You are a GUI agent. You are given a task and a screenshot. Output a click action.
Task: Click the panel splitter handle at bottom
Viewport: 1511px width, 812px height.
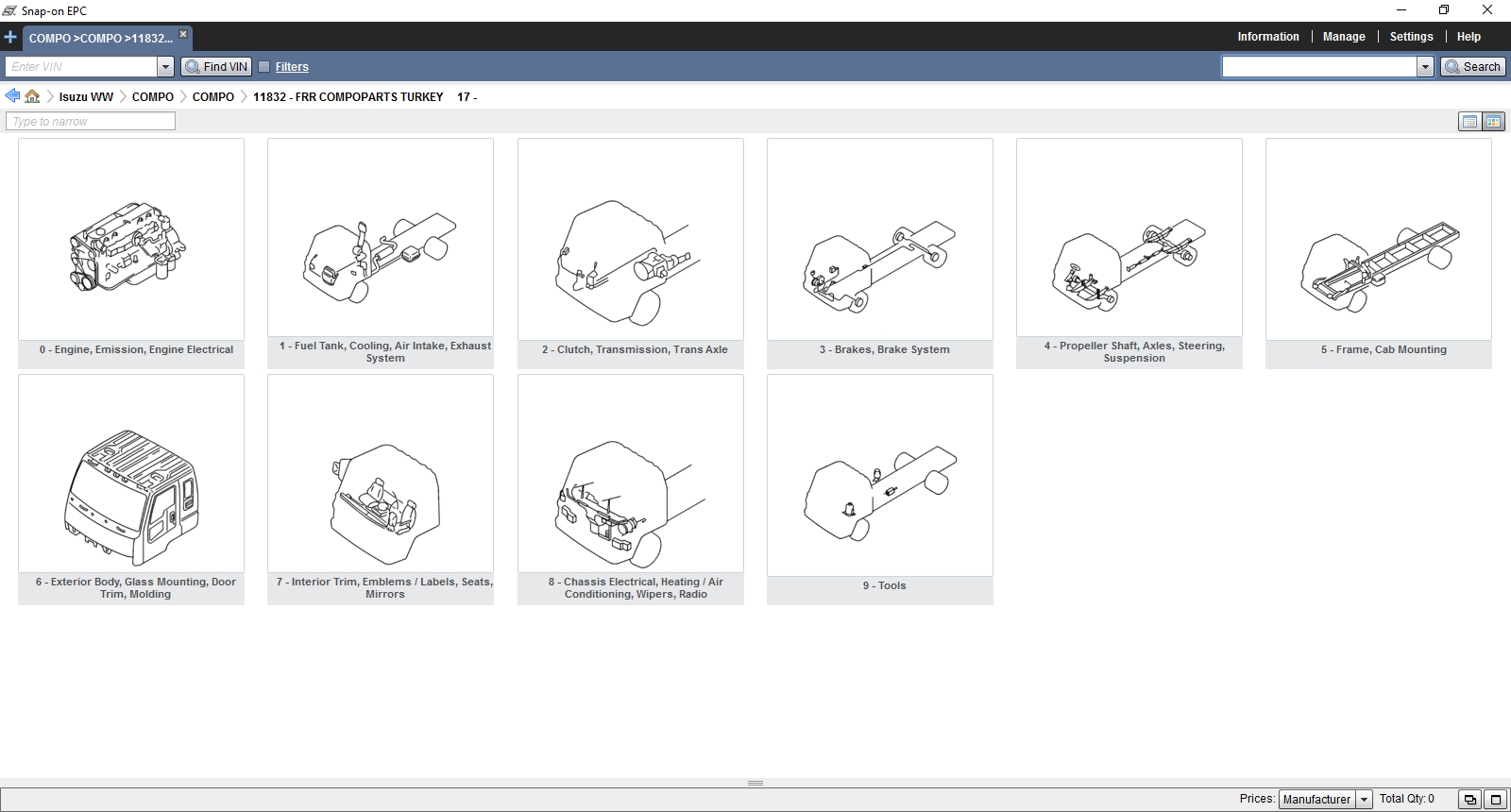pos(755,783)
